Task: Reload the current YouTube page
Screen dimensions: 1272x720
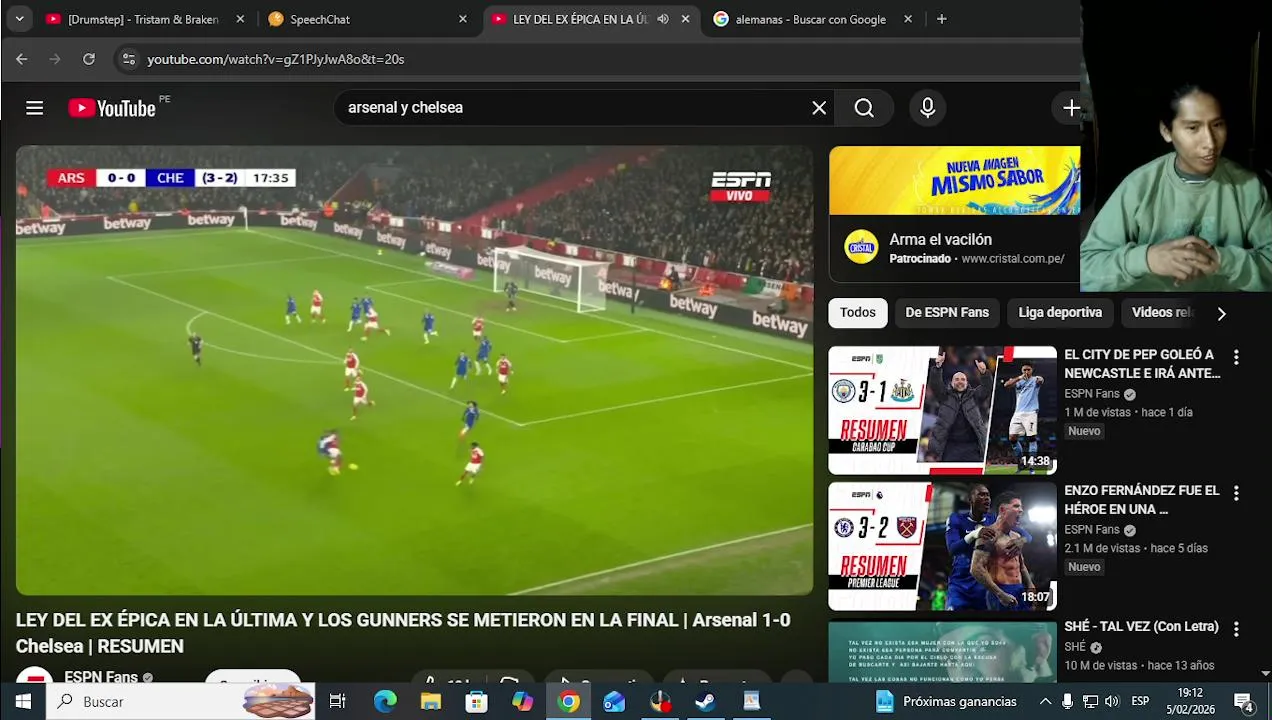Action: (x=89, y=59)
